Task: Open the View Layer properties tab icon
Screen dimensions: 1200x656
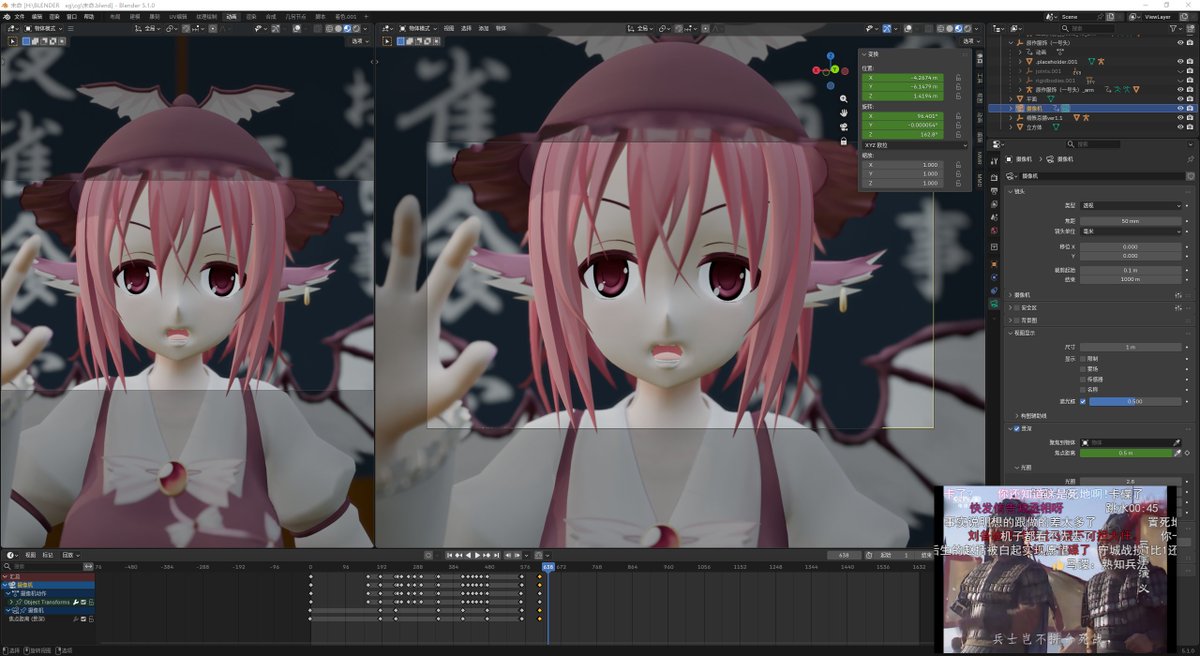Action: (994, 203)
